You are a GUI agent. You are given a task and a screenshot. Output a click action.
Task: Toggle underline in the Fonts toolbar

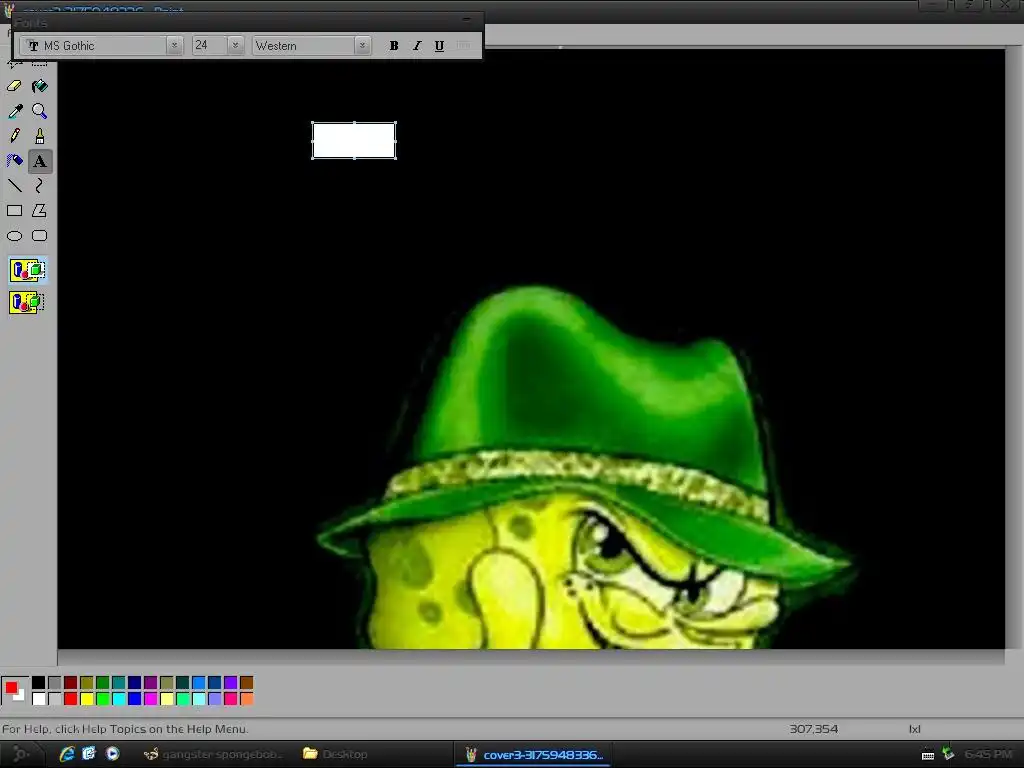(x=440, y=46)
